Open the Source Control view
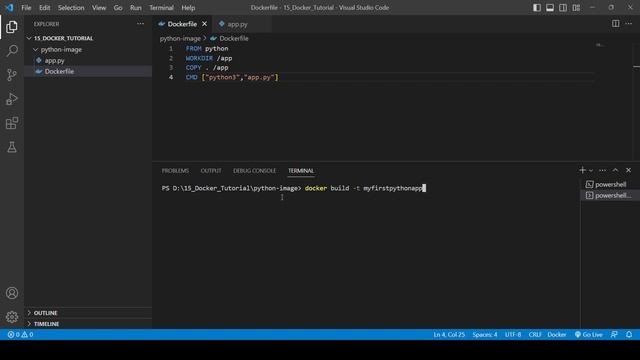This screenshot has height=360, width=640. coord(12,75)
